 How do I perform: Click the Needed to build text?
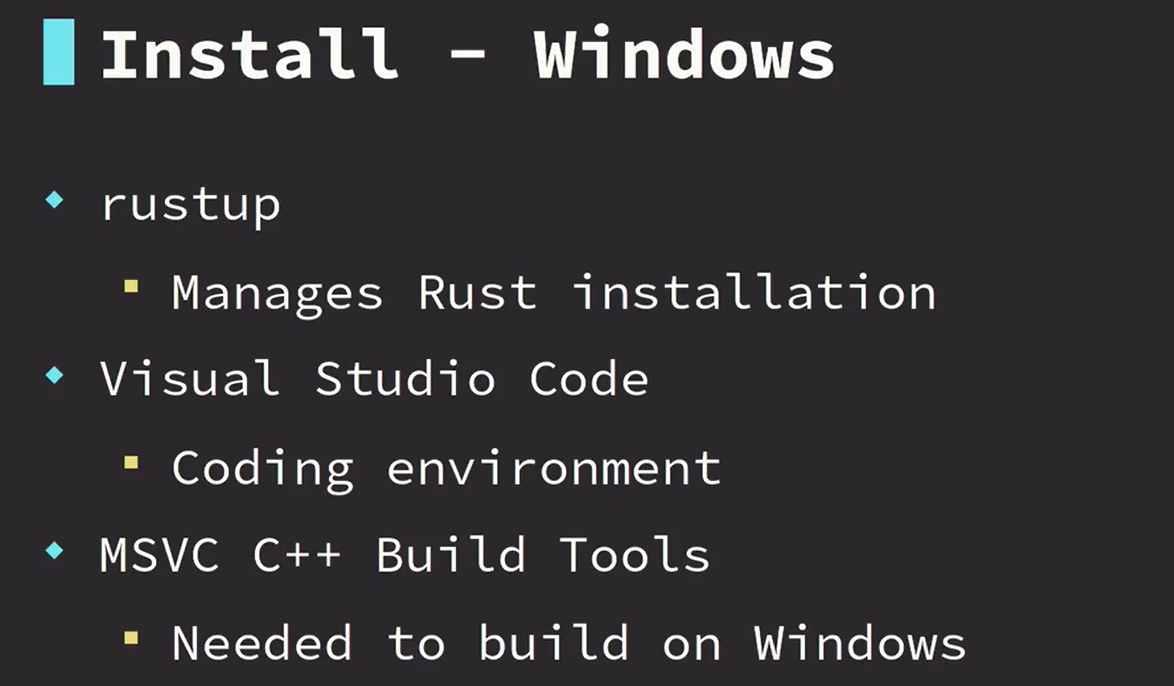pyautogui.click(x=400, y=643)
